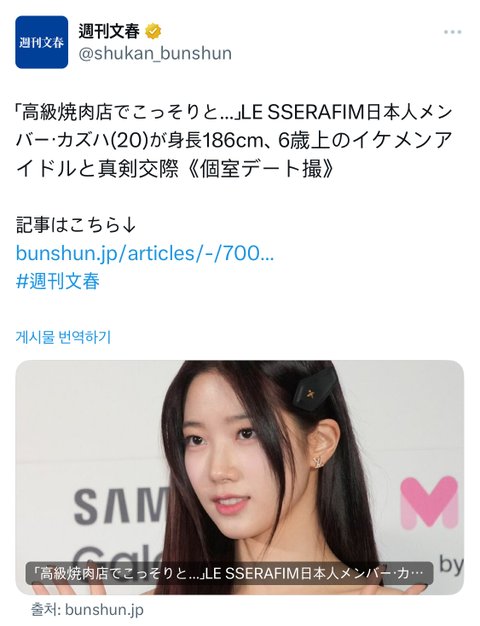
Task: Click the 출처: bunshun.jp source label
Action: click(x=87, y=610)
